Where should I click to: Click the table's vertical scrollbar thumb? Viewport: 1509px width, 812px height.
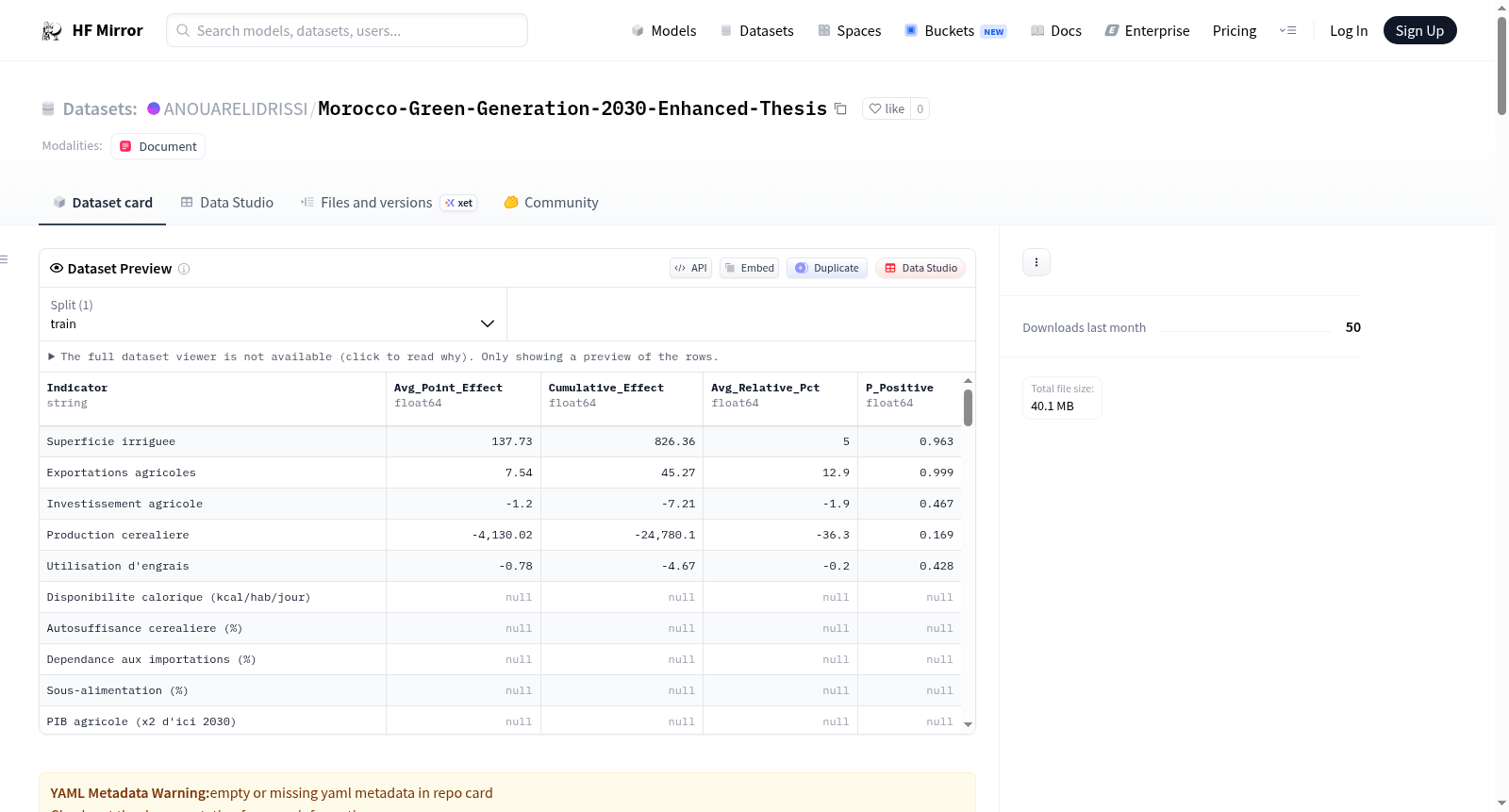pos(968,408)
